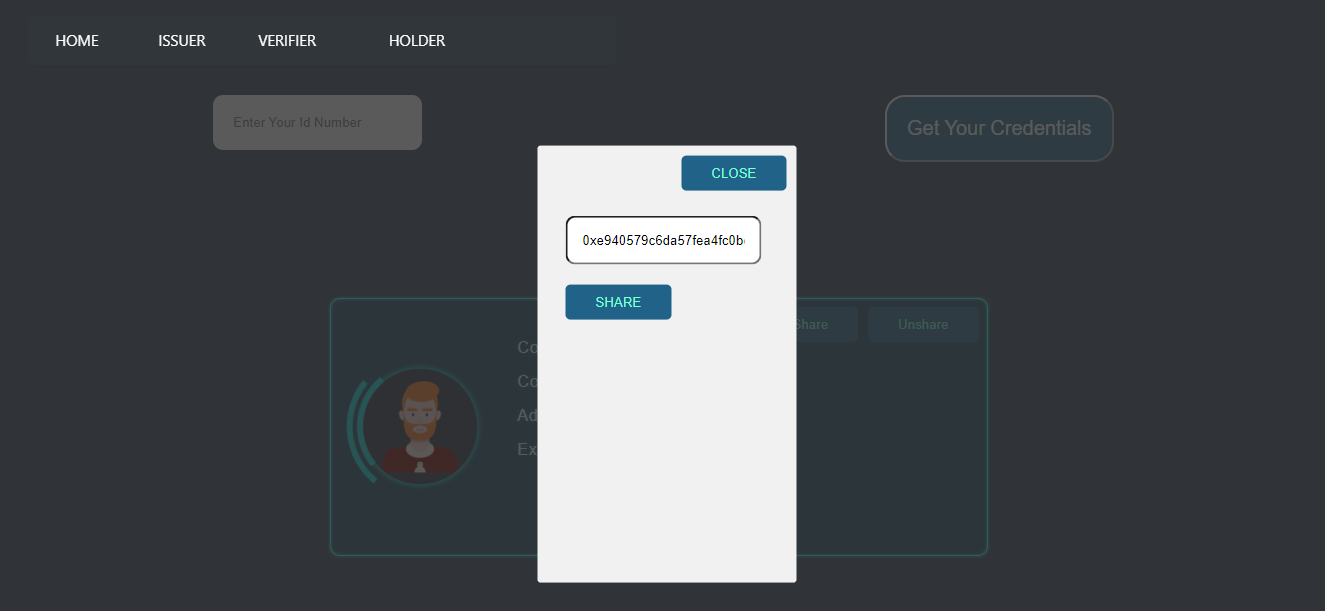This screenshot has height=611, width=1325.
Task: Go to the ISSUER page
Action: [182, 41]
